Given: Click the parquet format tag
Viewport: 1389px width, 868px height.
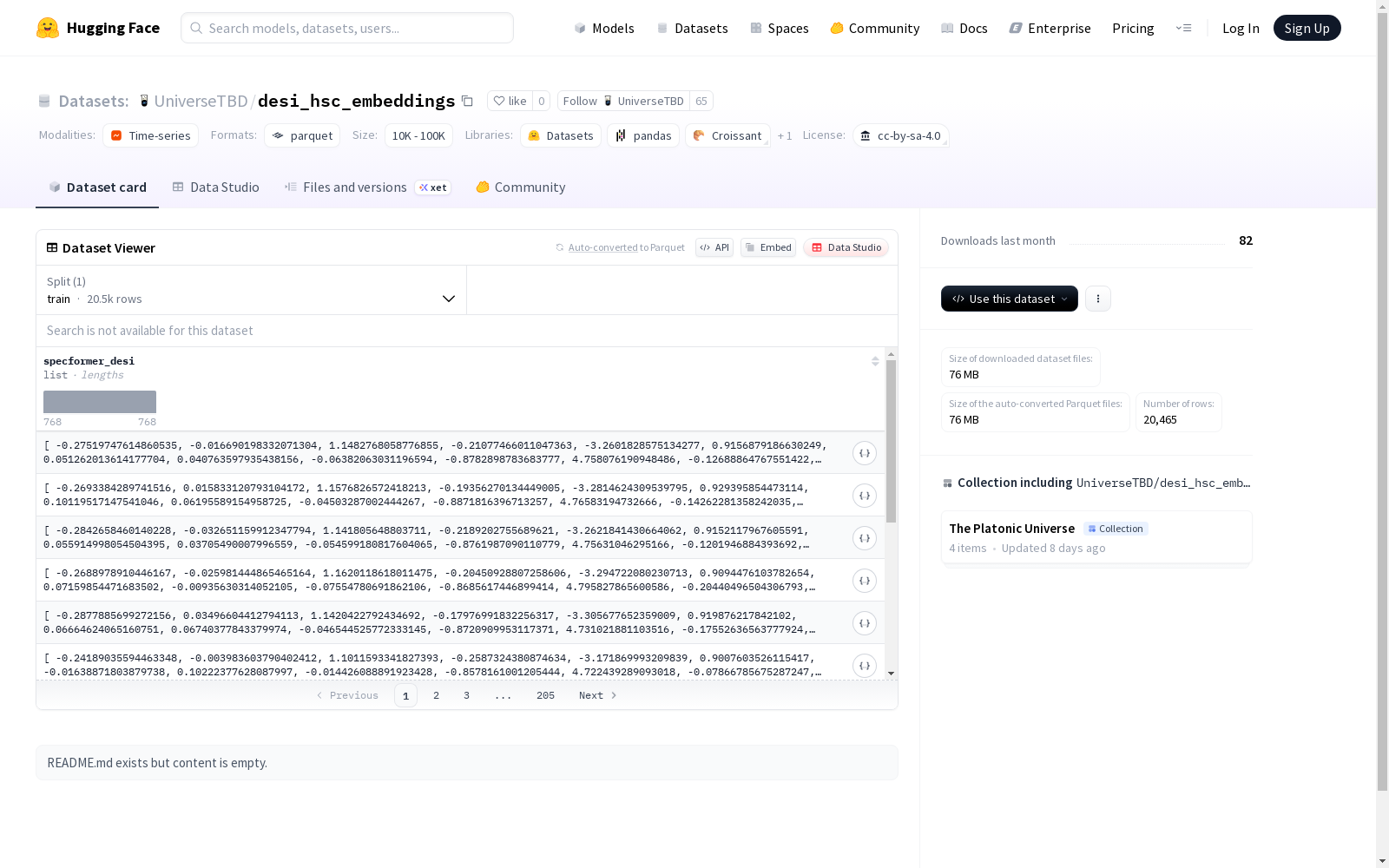Looking at the screenshot, I should tap(302, 135).
